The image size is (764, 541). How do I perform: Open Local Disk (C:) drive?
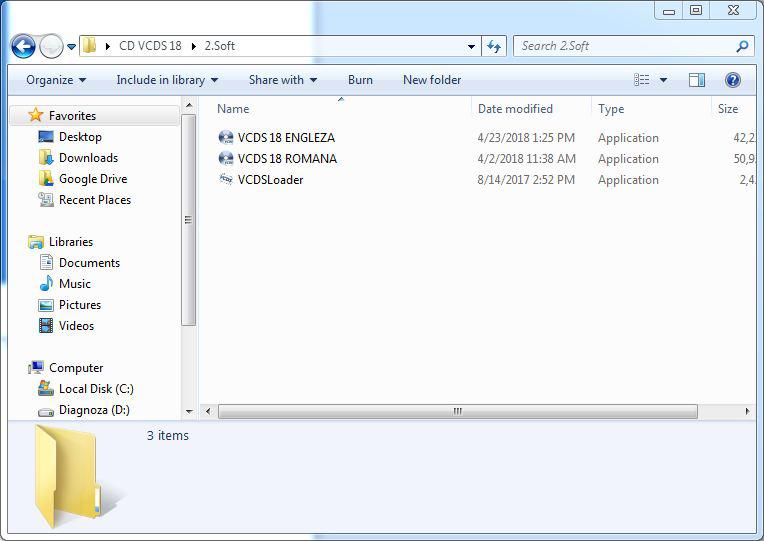coord(96,389)
